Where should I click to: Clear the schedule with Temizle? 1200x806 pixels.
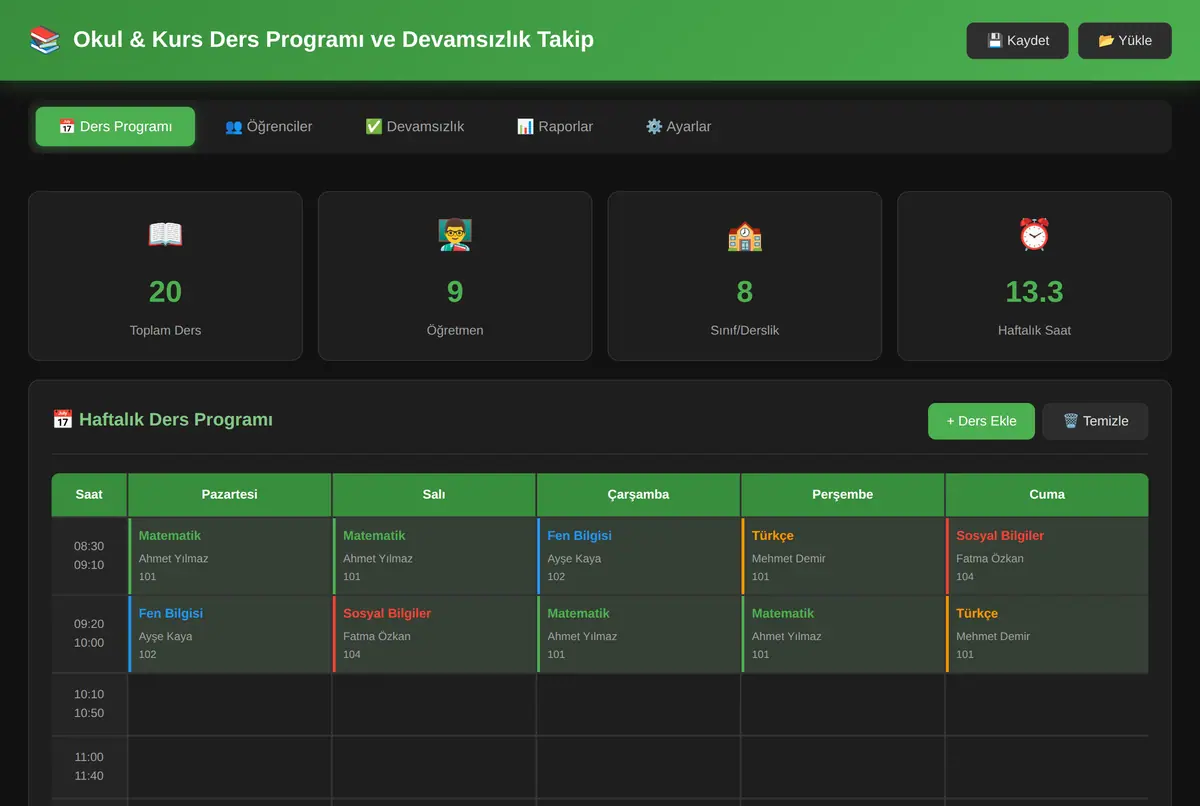1095,421
